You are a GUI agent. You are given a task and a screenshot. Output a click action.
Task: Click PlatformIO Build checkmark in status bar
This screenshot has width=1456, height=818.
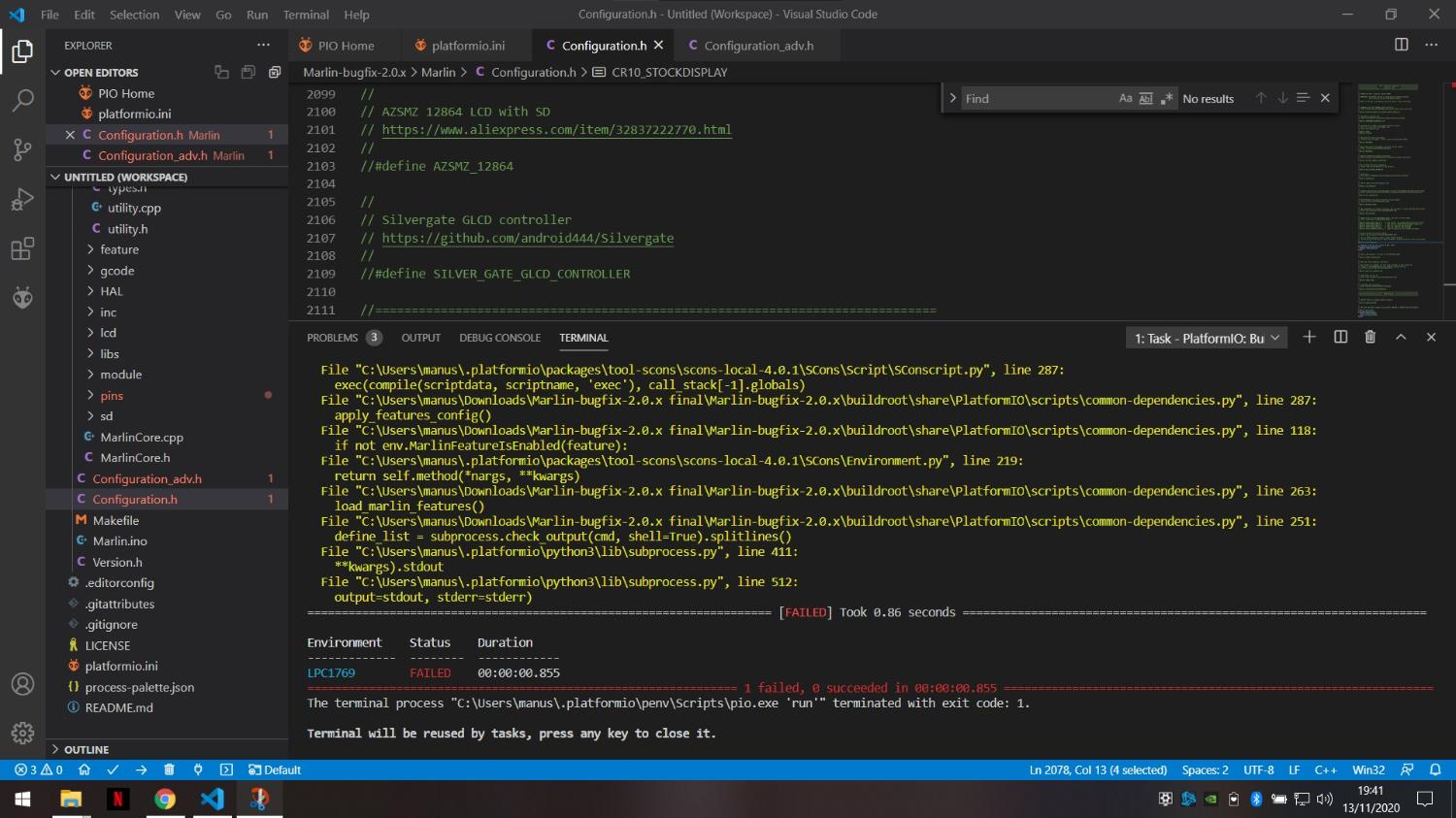tap(113, 769)
